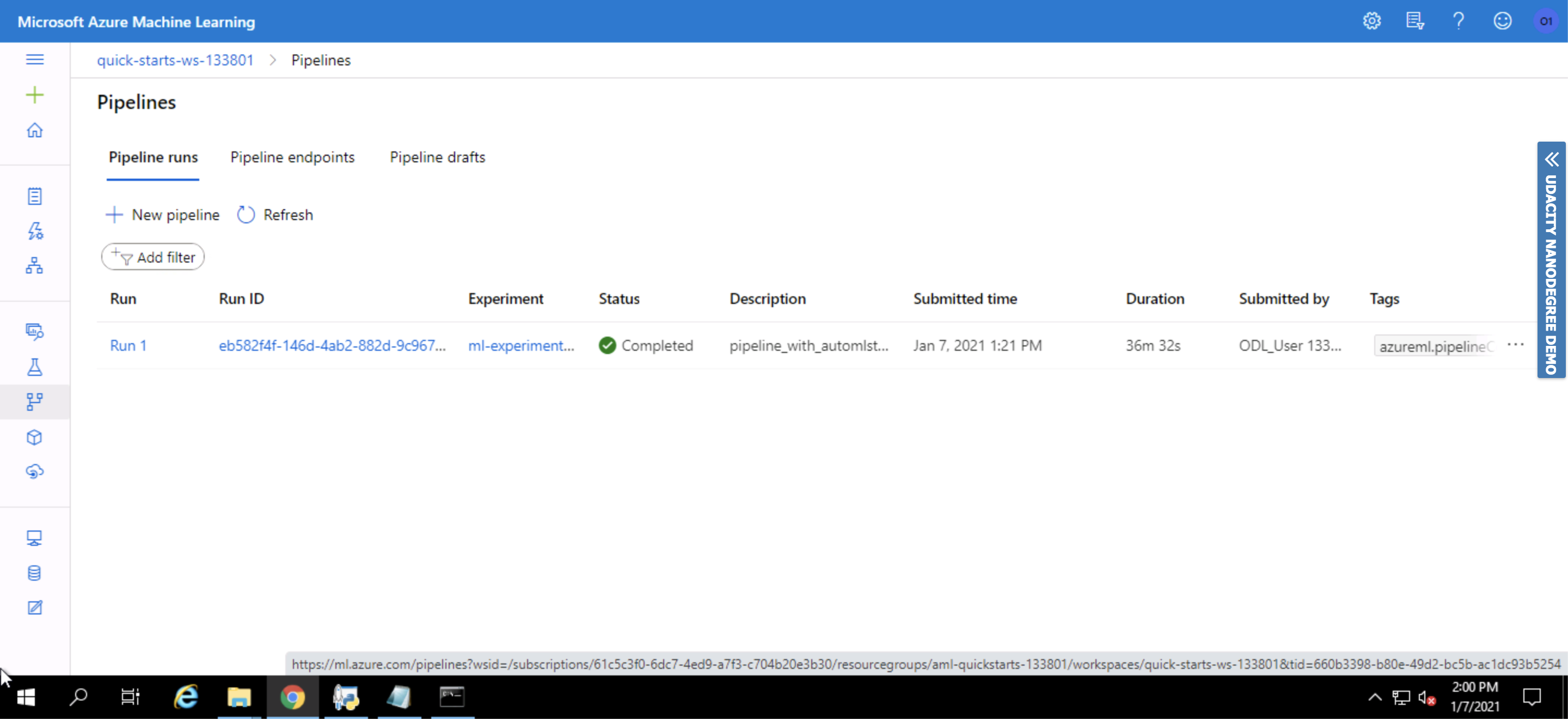Viewport: 1568px width, 719px height.
Task: Click the Refresh button
Action: (275, 215)
